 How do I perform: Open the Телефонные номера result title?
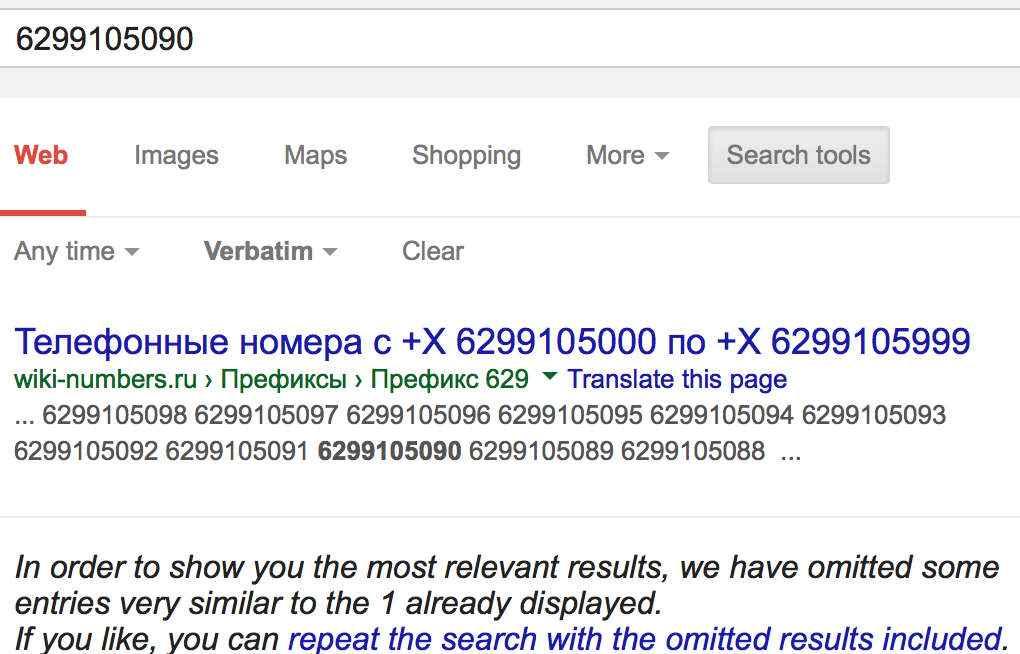[492, 342]
